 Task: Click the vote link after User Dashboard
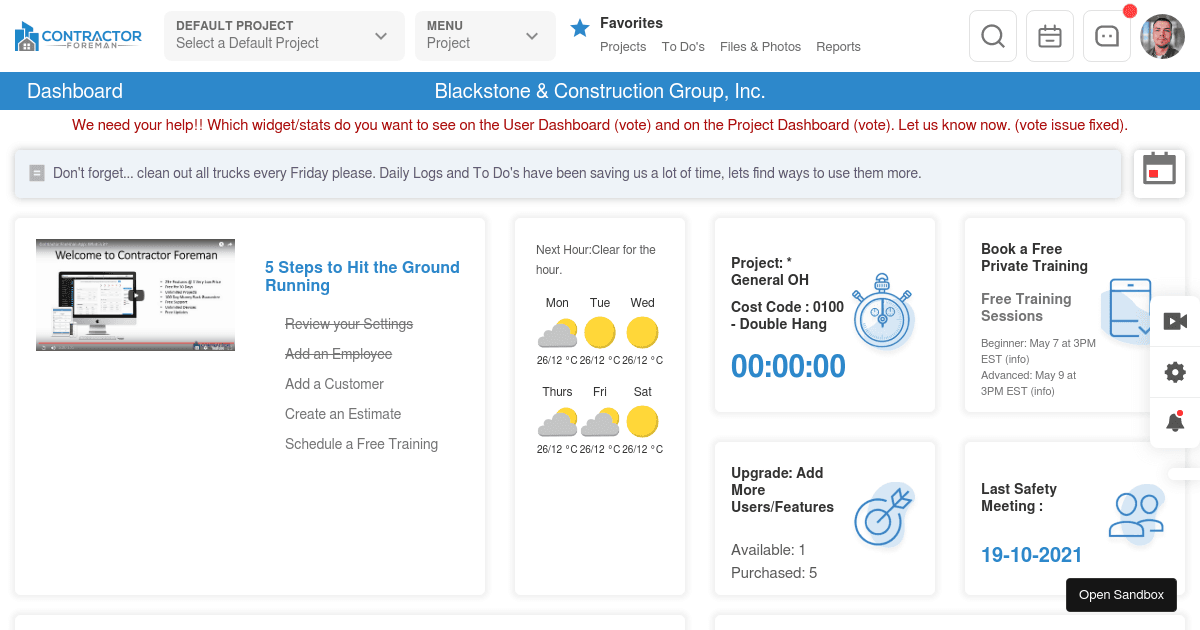coord(632,125)
